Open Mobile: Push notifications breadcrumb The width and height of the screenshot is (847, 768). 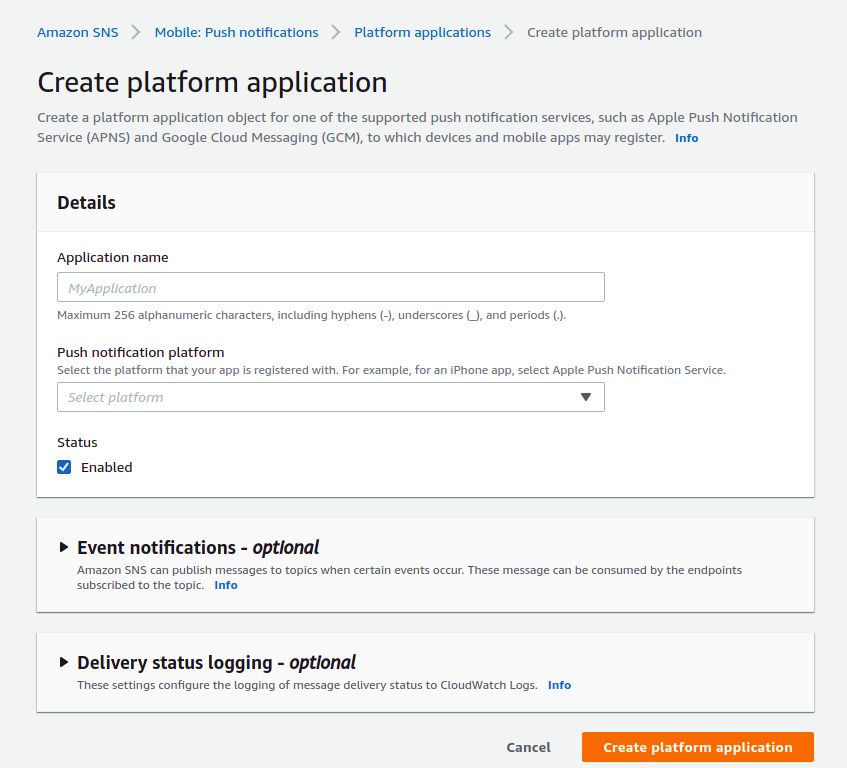tap(236, 32)
